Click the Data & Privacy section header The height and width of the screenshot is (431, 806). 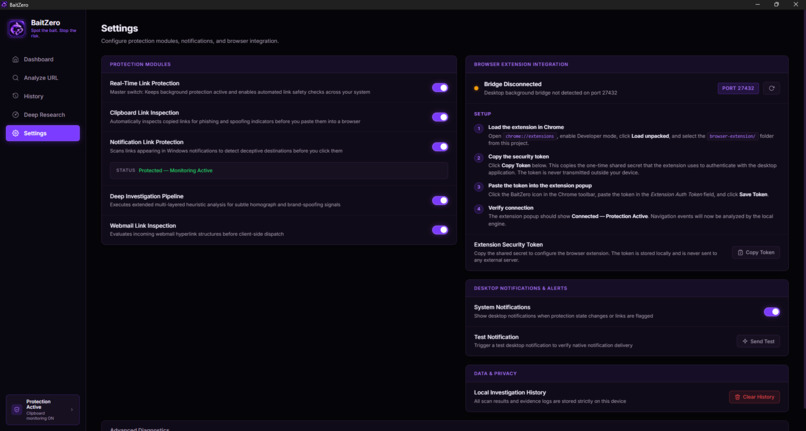point(495,373)
